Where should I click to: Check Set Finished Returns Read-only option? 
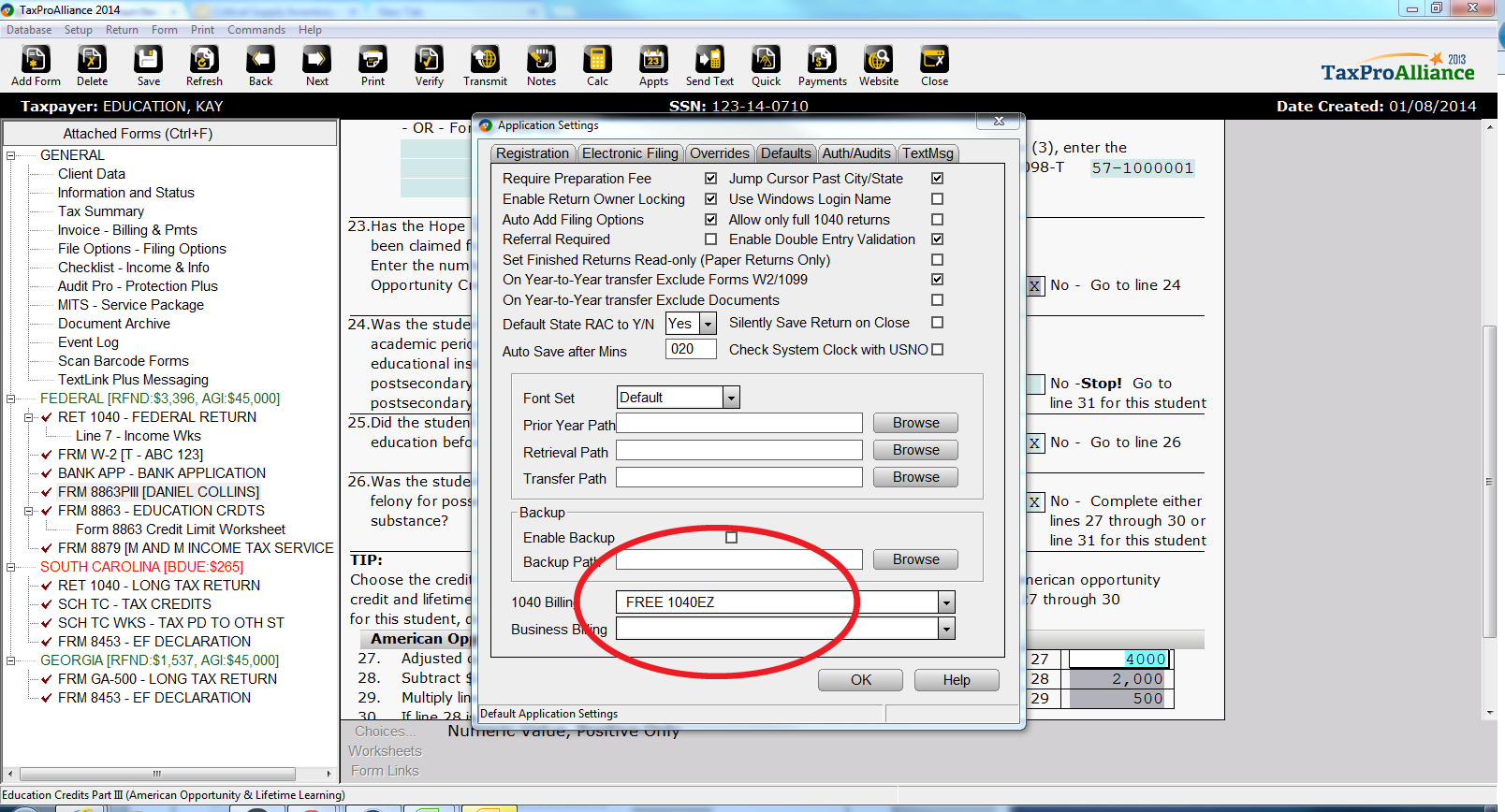pyautogui.click(x=937, y=259)
